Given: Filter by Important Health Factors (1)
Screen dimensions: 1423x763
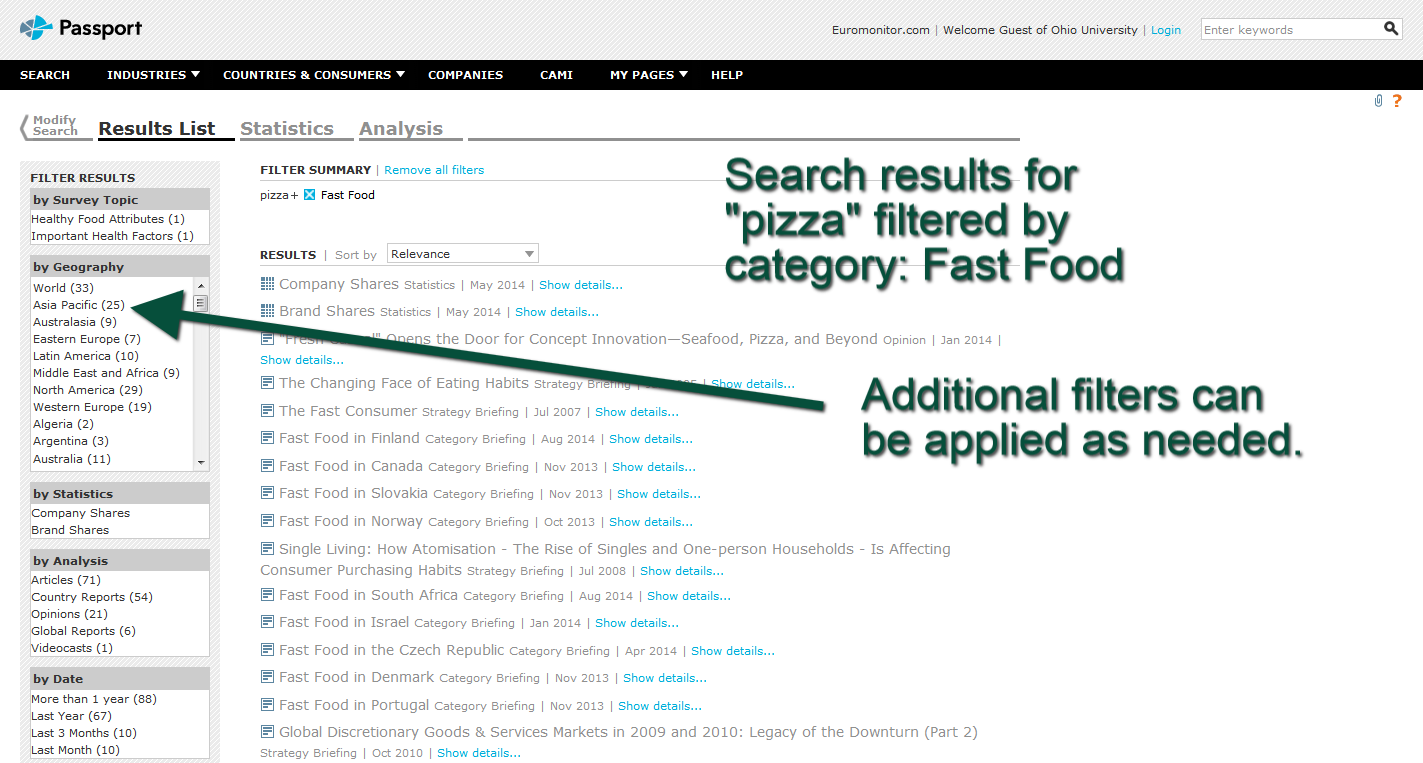Looking at the screenshot, I should tap(112, 236).
